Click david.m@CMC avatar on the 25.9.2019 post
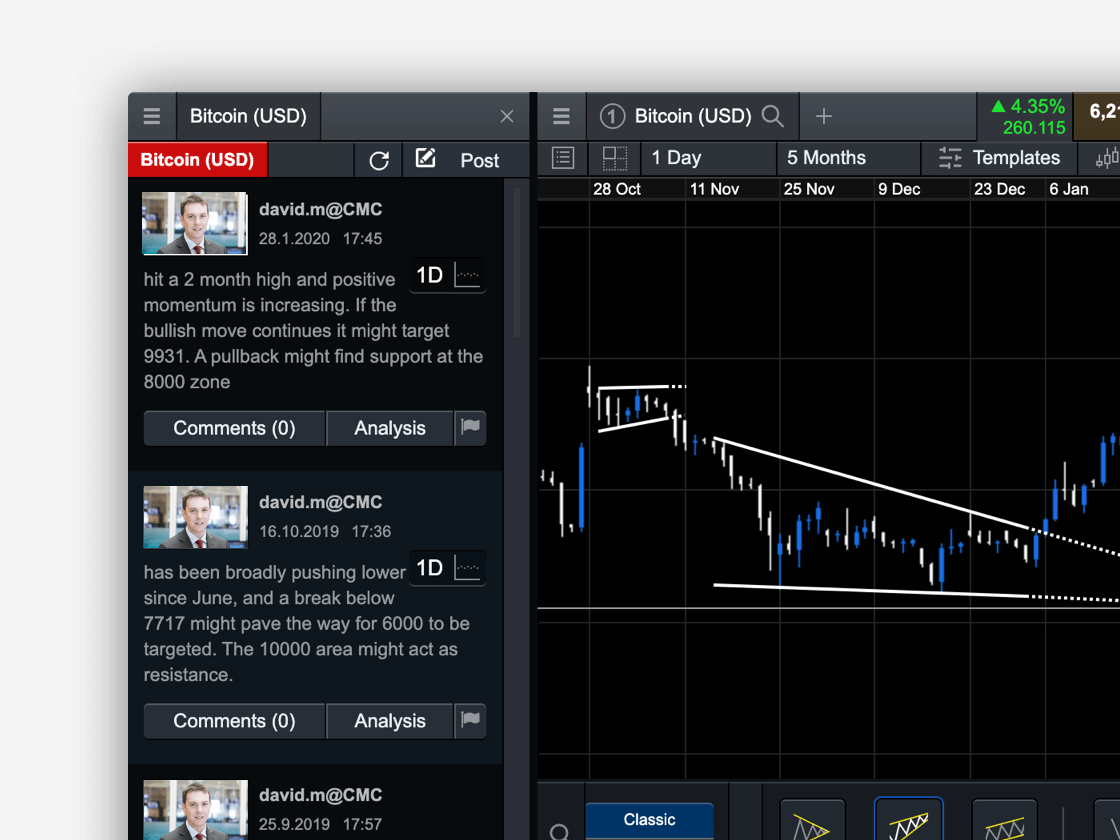This screenshot has height=840, width=1120. 195,810
